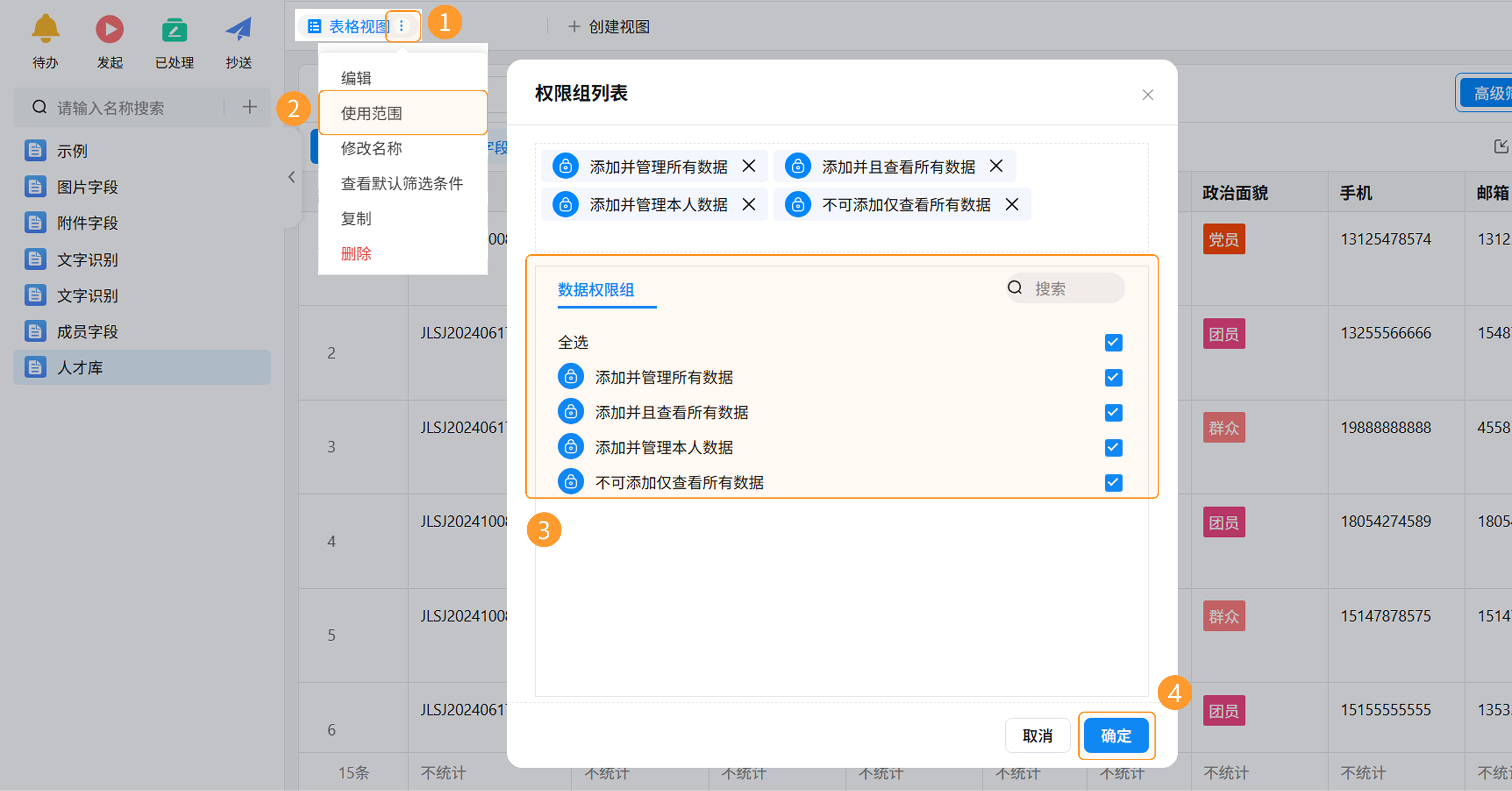Remove 不可添加仅查看所有数据 tag with X

coord(1012,204)
